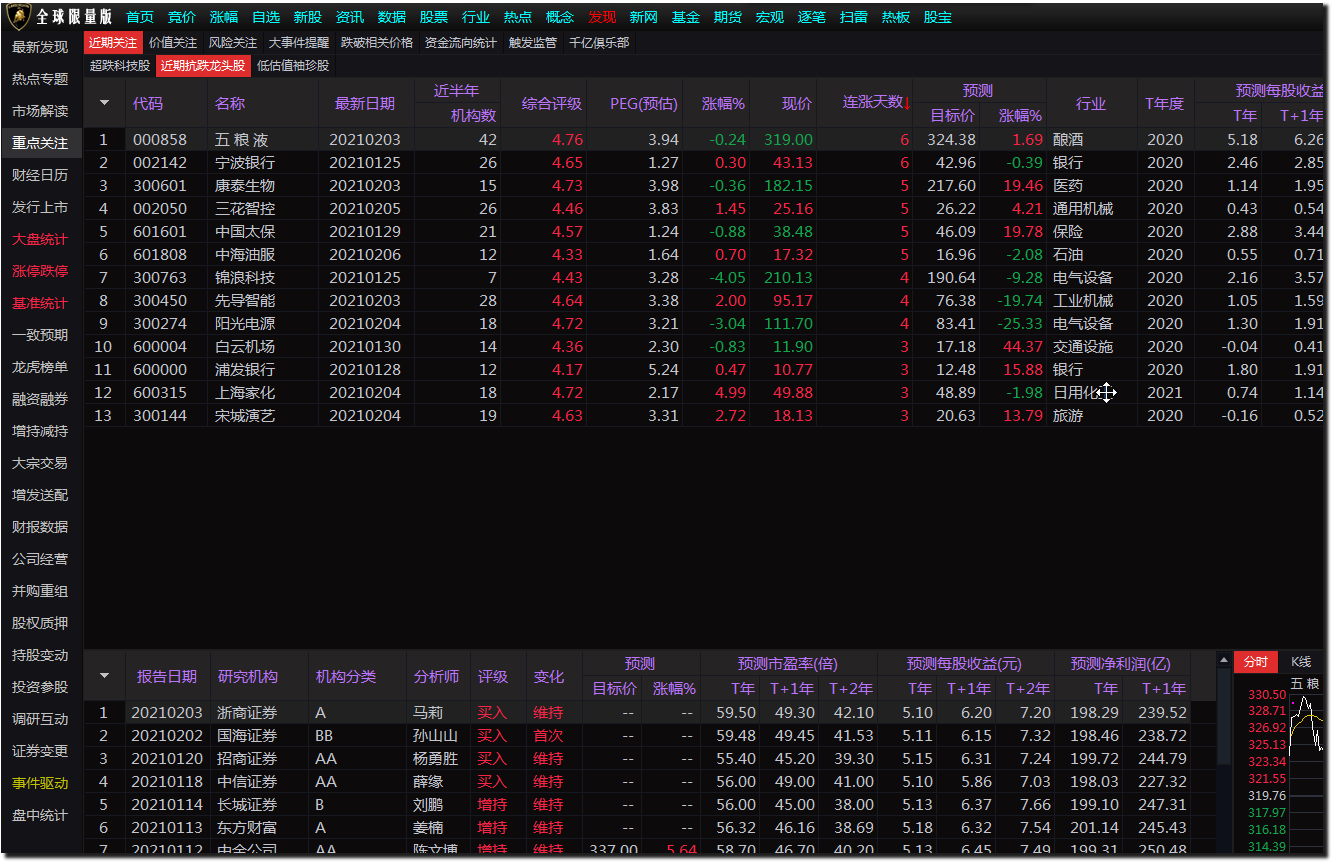Screen dimensions: 1333x862
Task: Switch to the 千亿俱乐部 tab
Action: click(x=599, y=43)
